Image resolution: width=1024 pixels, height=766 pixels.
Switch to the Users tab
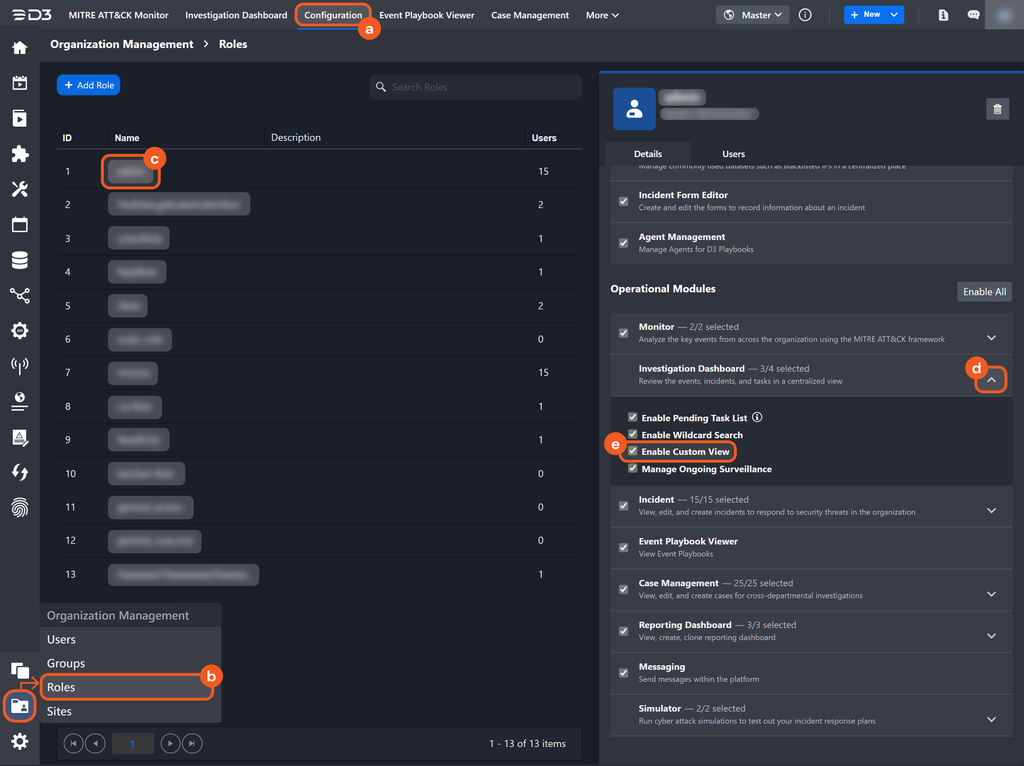point(733,154)
